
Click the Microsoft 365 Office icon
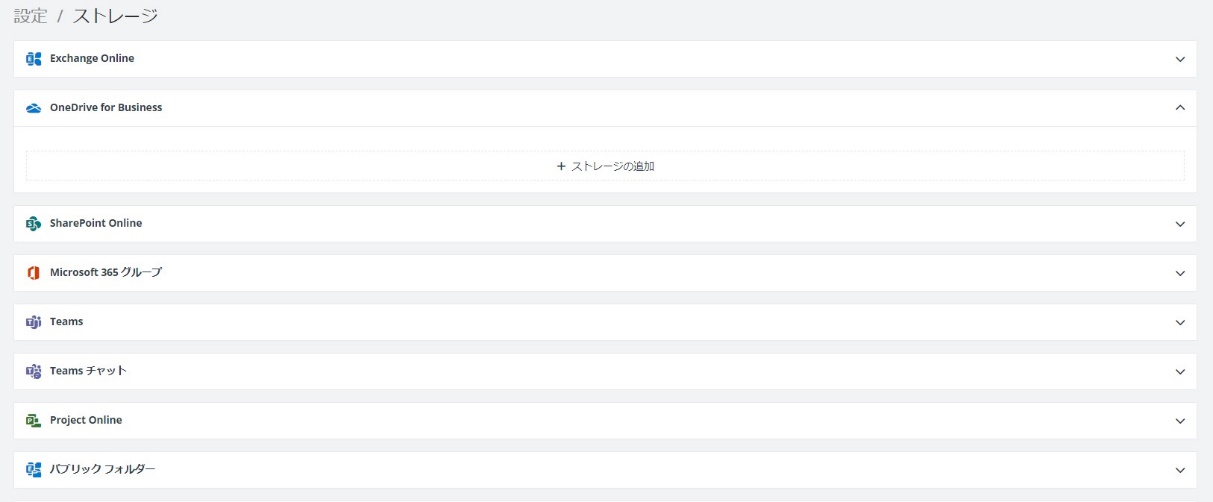click(33, 273)
